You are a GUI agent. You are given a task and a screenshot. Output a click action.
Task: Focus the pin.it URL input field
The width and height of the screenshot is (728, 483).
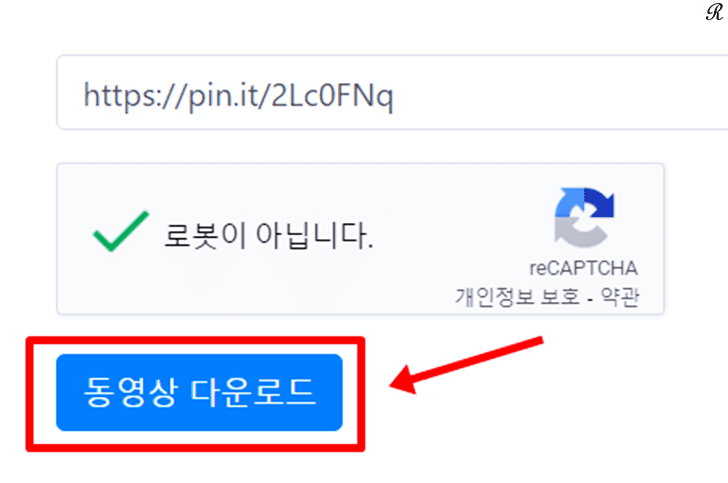(x=392, y=92)
